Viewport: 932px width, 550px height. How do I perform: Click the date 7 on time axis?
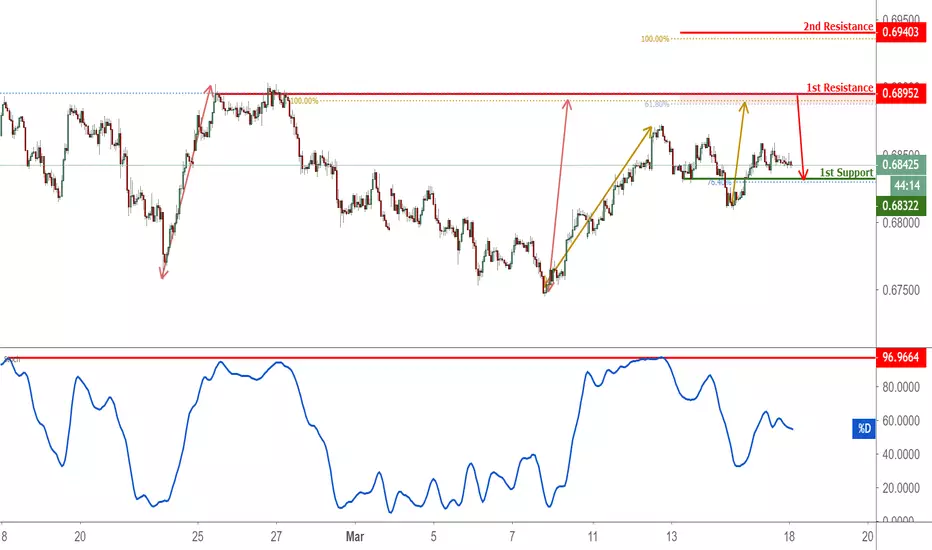click(x=512, y=536)
